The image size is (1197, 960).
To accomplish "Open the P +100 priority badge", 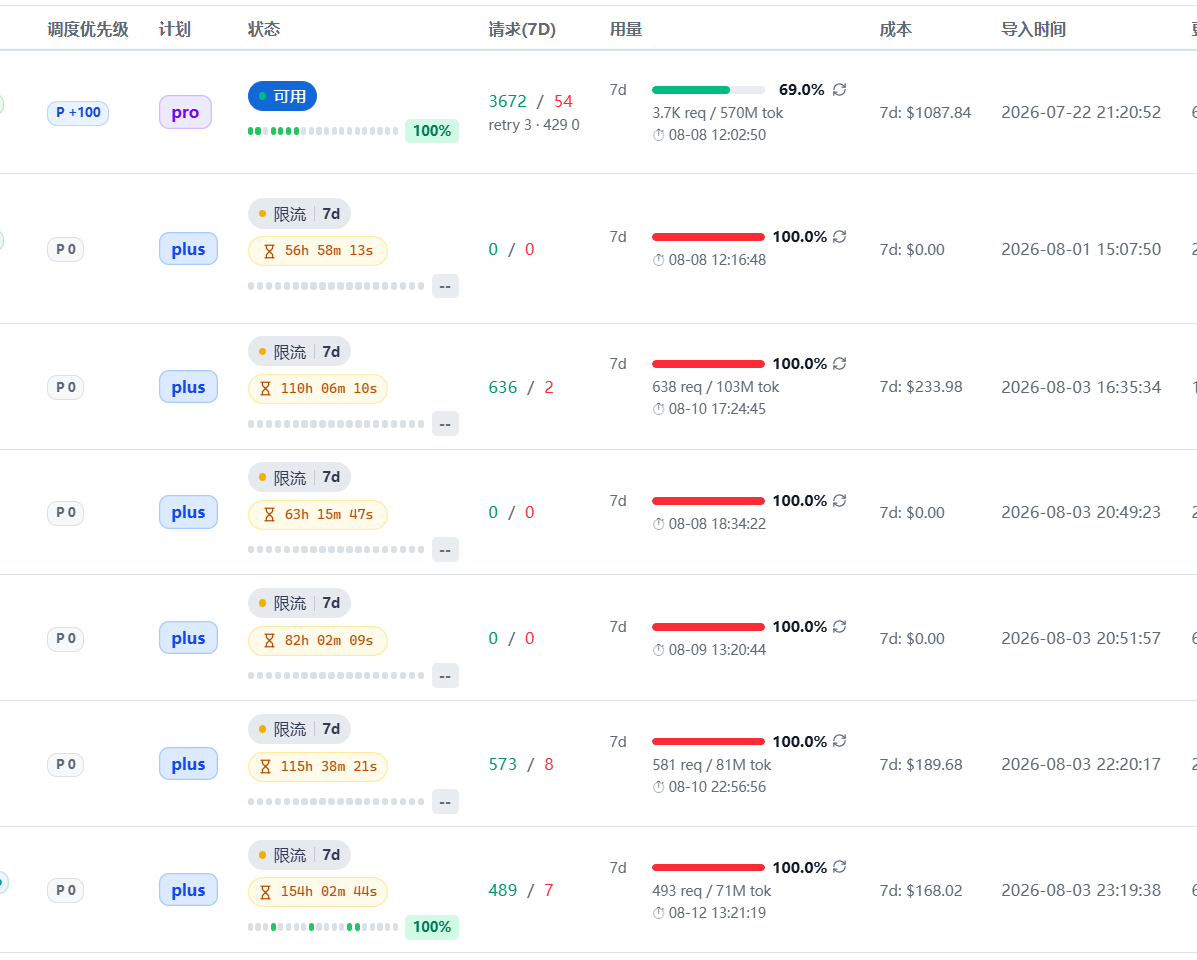I will point(78,113).
